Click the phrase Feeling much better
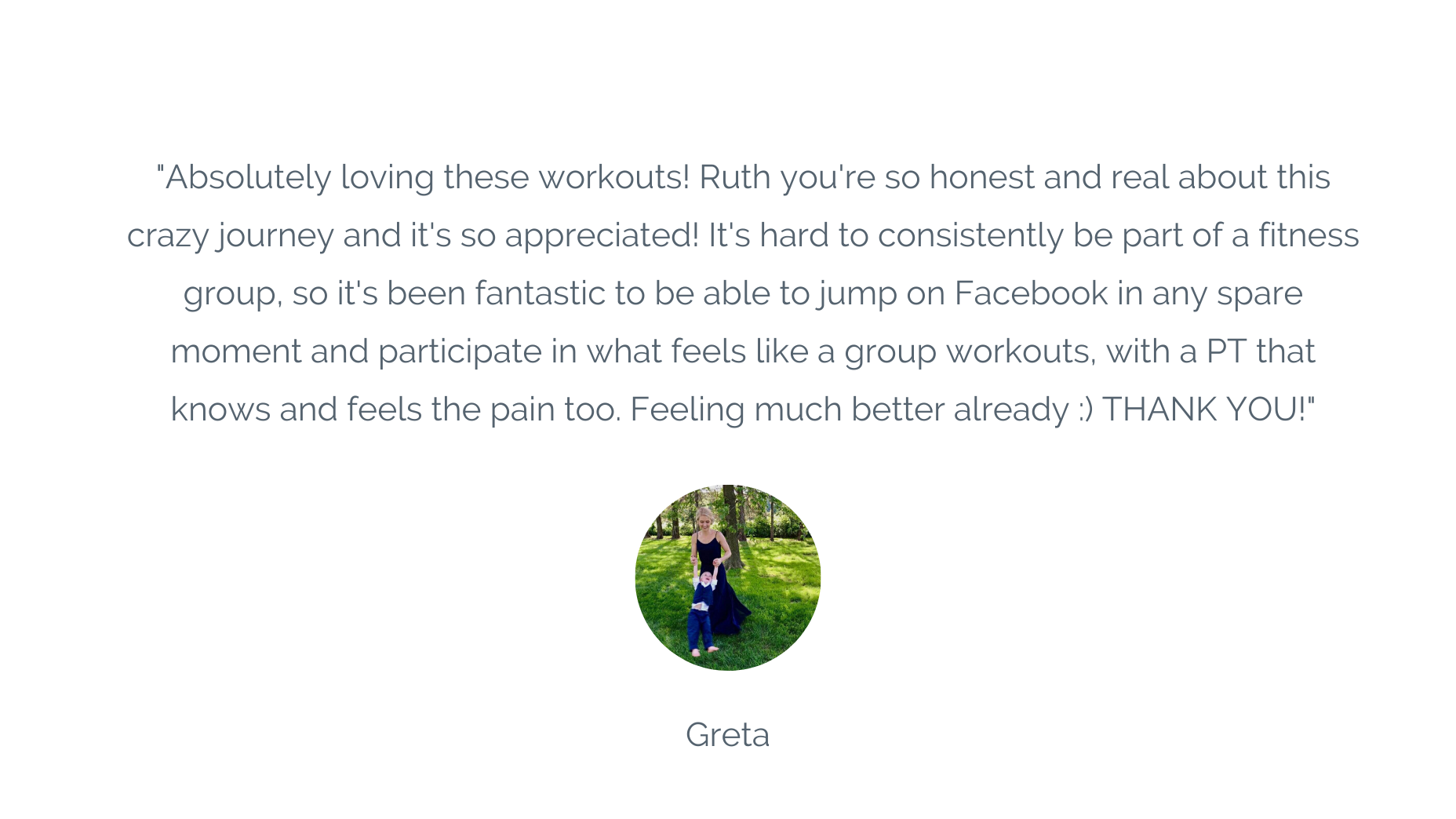The image size is (1456, 819). 787,409
